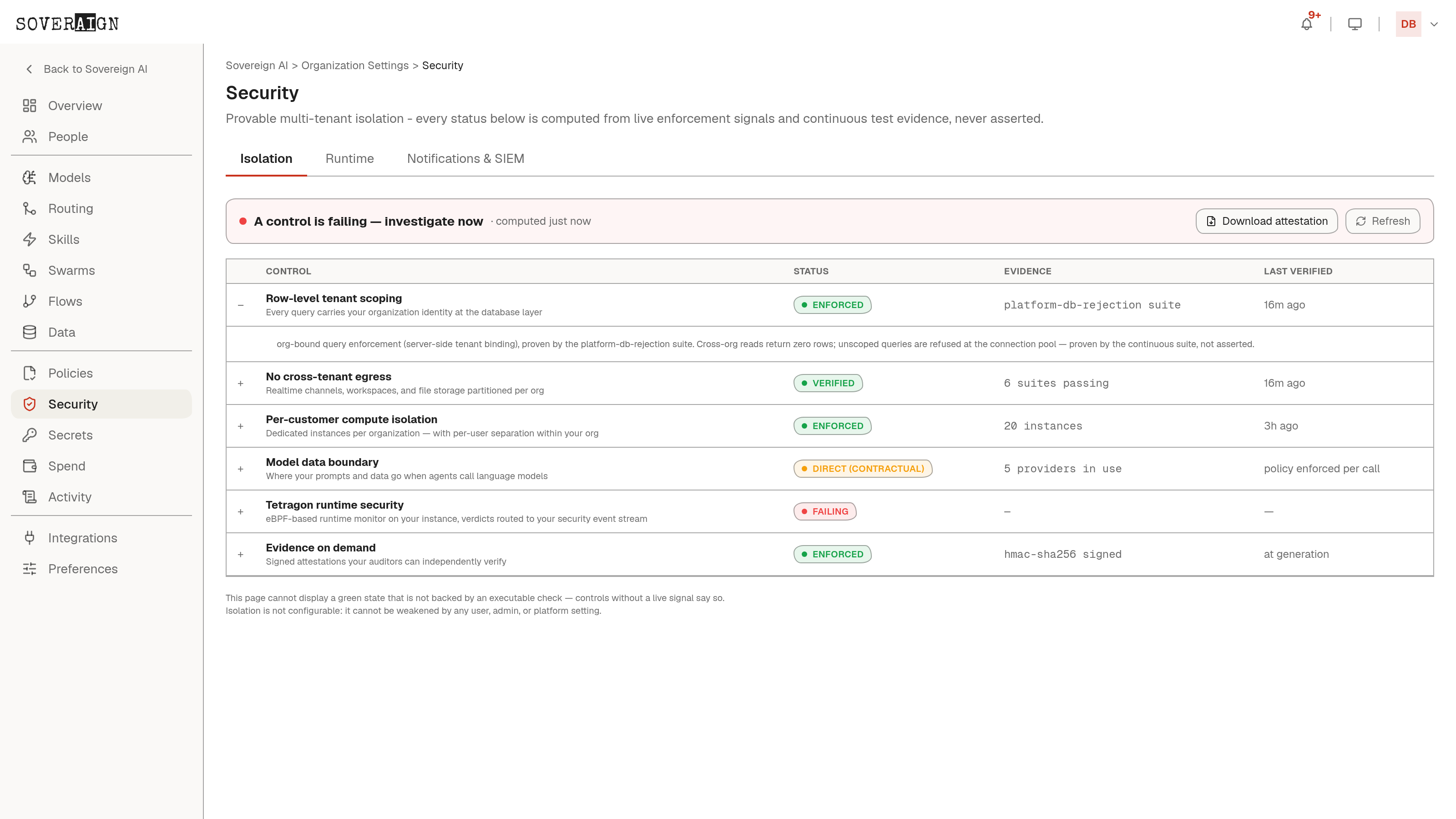Screen dimensions: 1456x819
Task: Click the Preferences sliders icon
Action: point(30,569)
